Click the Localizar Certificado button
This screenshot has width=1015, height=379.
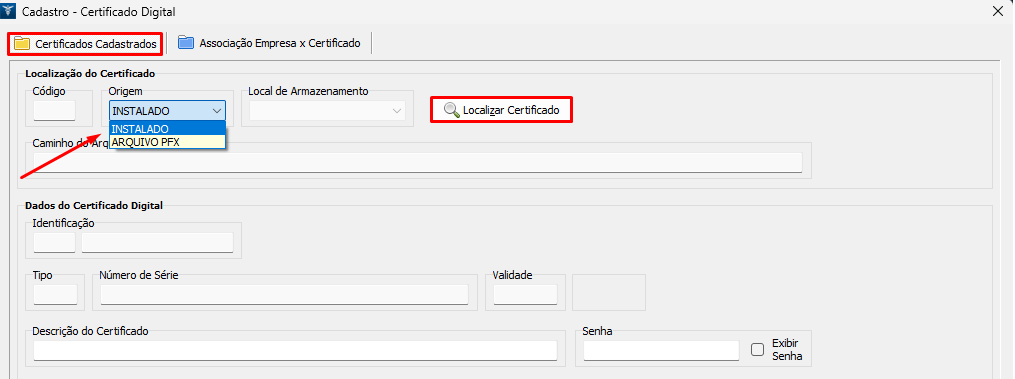(x=502, y=110)
